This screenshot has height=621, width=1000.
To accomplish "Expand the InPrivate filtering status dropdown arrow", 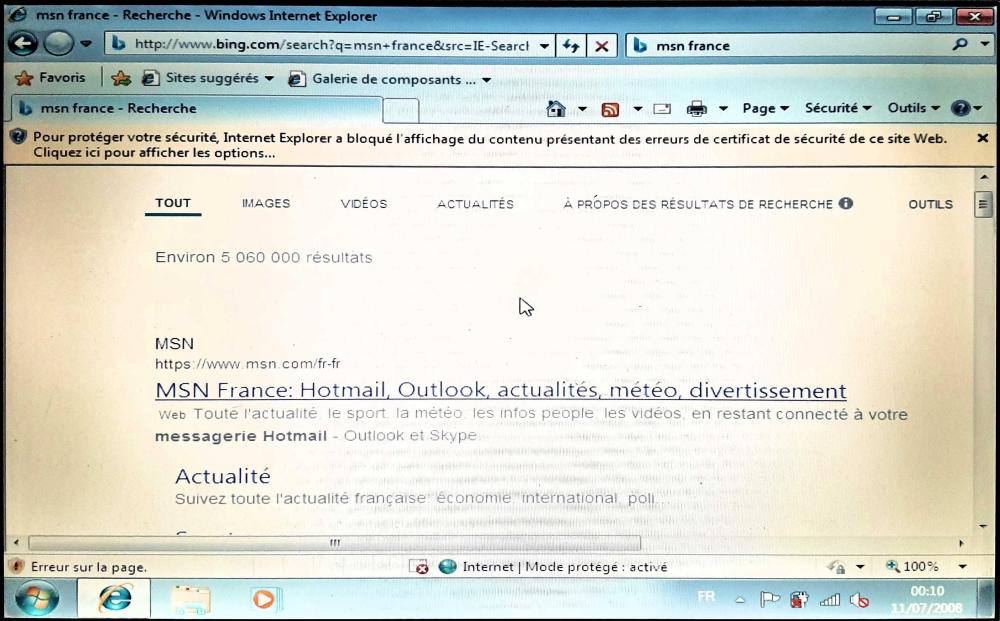I will [x=860, y=567].
